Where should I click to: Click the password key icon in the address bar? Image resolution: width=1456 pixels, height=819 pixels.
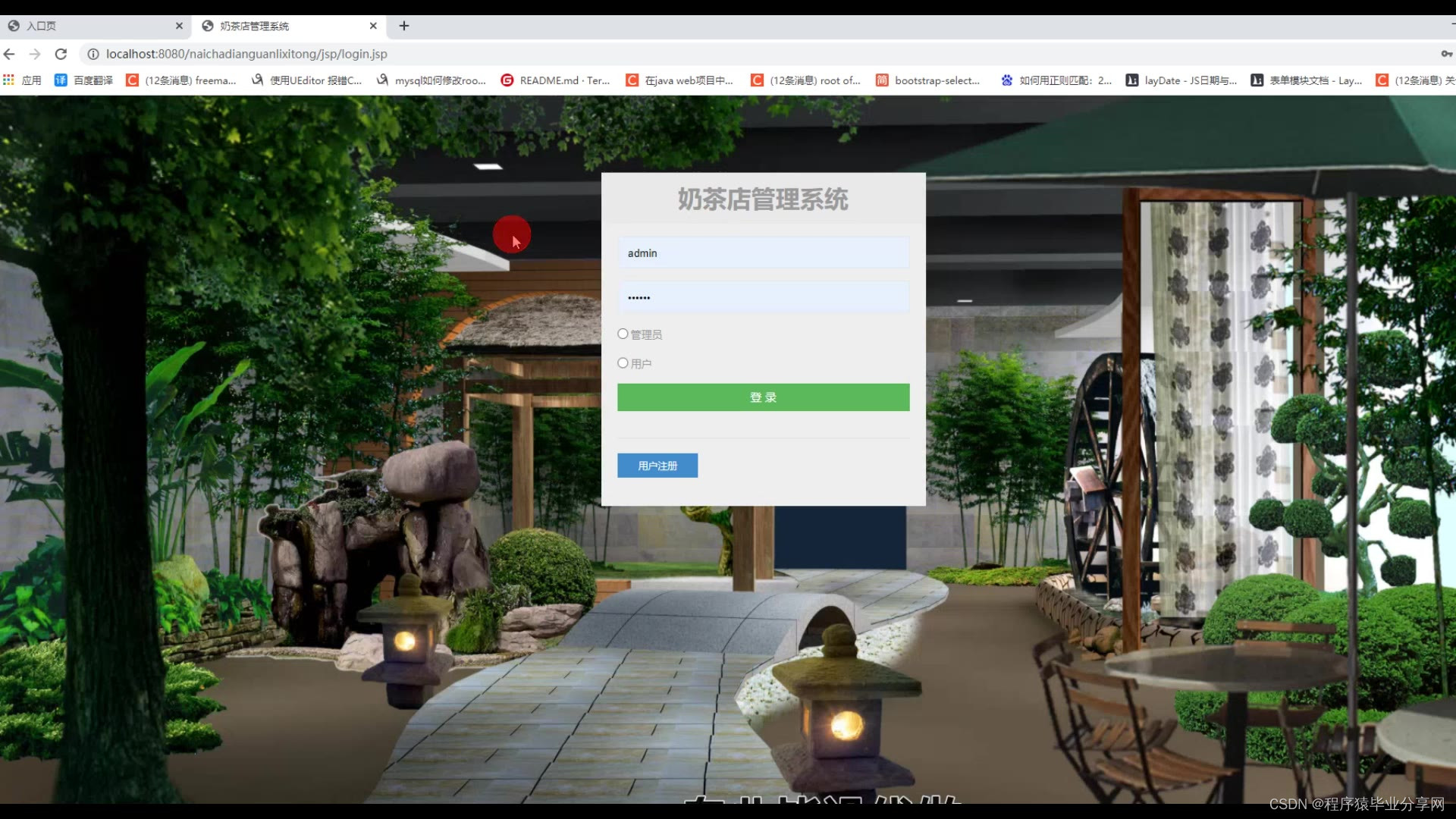pyautogui.click(x=1446, y=54)
